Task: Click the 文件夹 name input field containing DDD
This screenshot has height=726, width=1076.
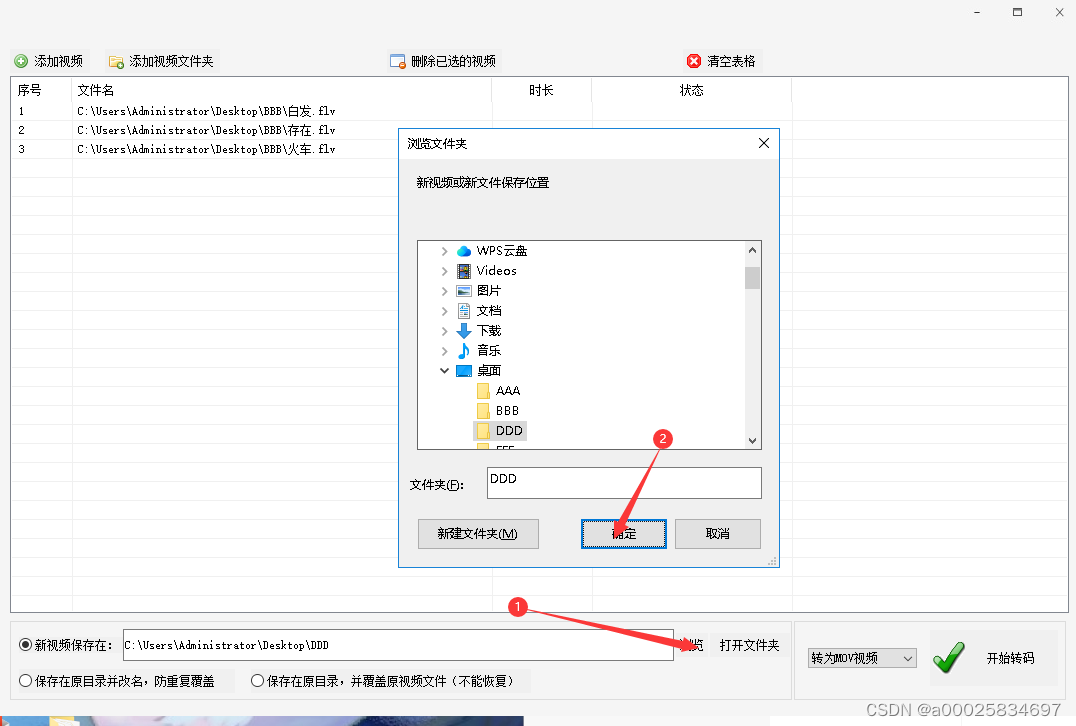Action: tap(624, 483)
